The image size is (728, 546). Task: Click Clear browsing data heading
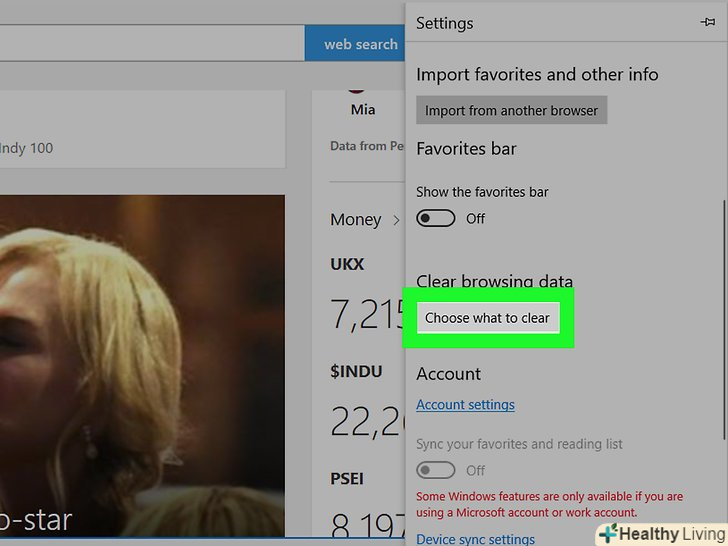(494, 281)
